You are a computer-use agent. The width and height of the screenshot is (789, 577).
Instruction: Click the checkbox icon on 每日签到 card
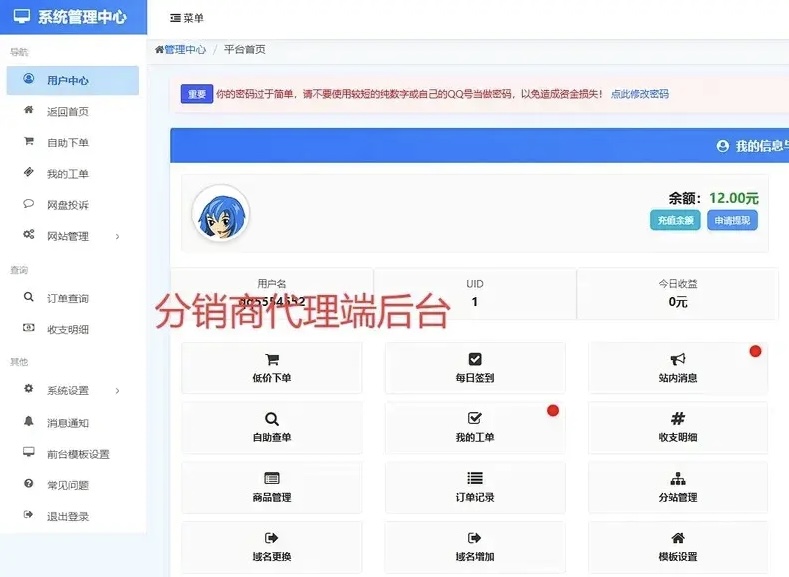tap(475, 359)
